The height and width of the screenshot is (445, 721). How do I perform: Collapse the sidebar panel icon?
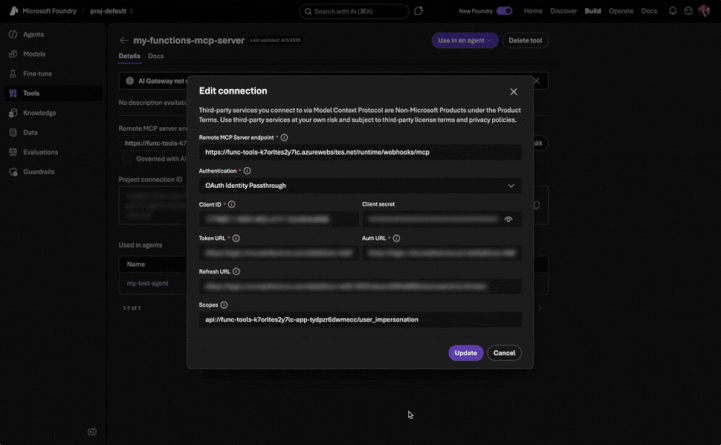92,432
